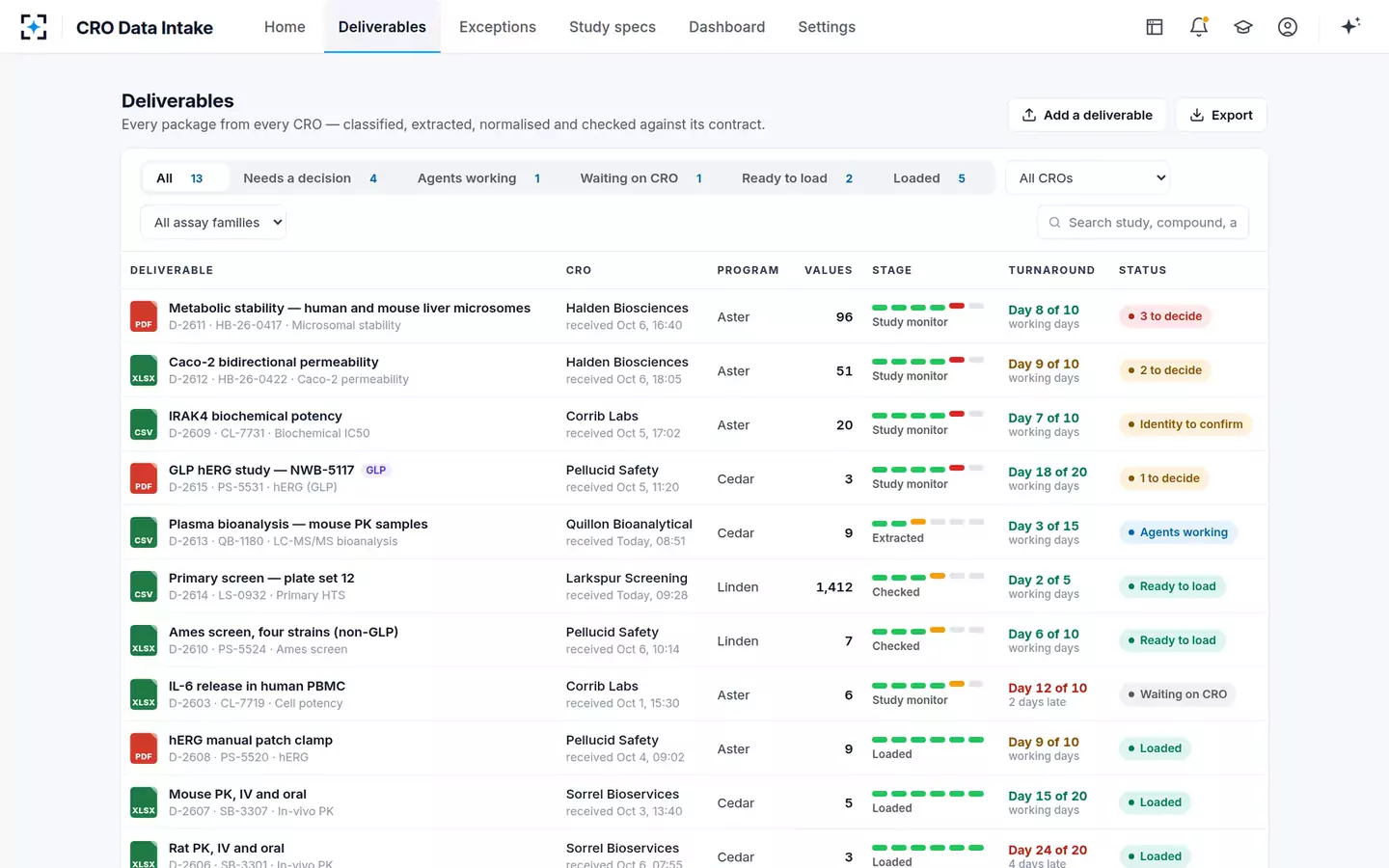This screenshot has height=868, width=1389.
Task: Open the notifications bell
Action: point(1199,27)
